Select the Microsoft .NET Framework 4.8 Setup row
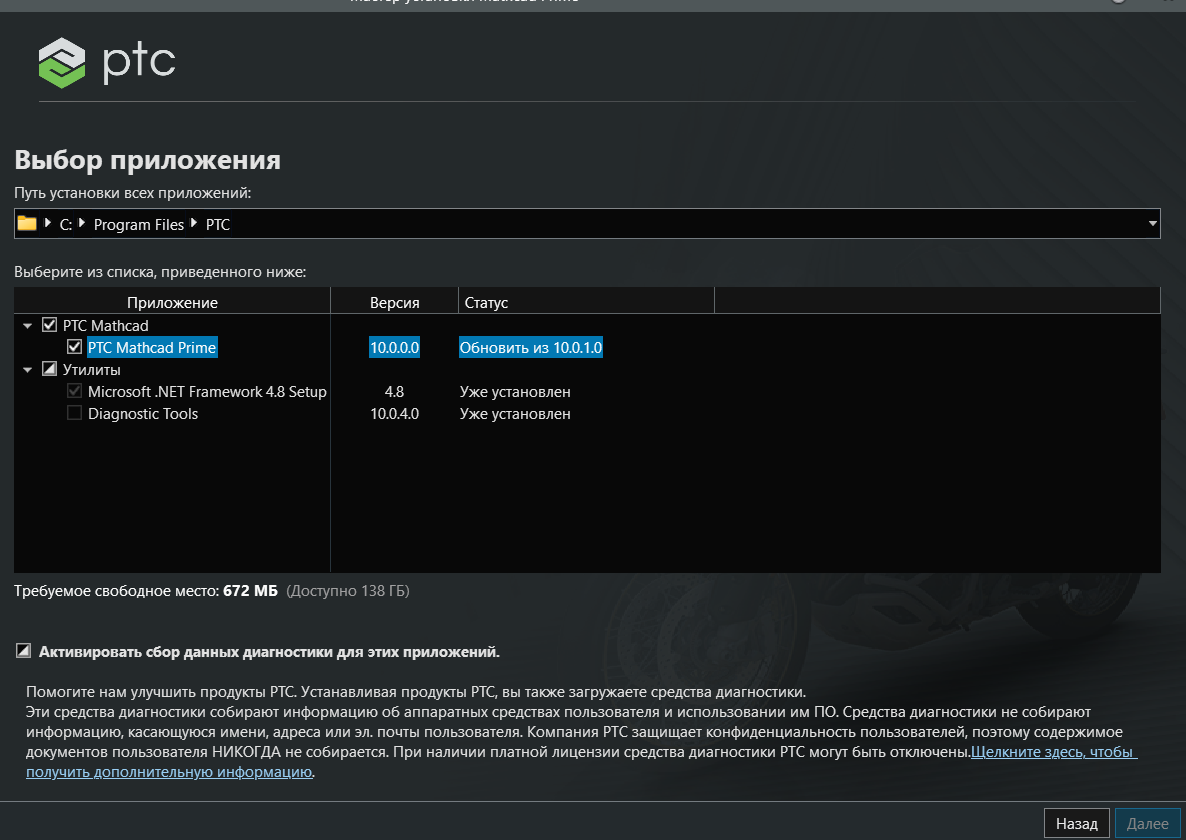1186x840 pixels. [207, 392]
